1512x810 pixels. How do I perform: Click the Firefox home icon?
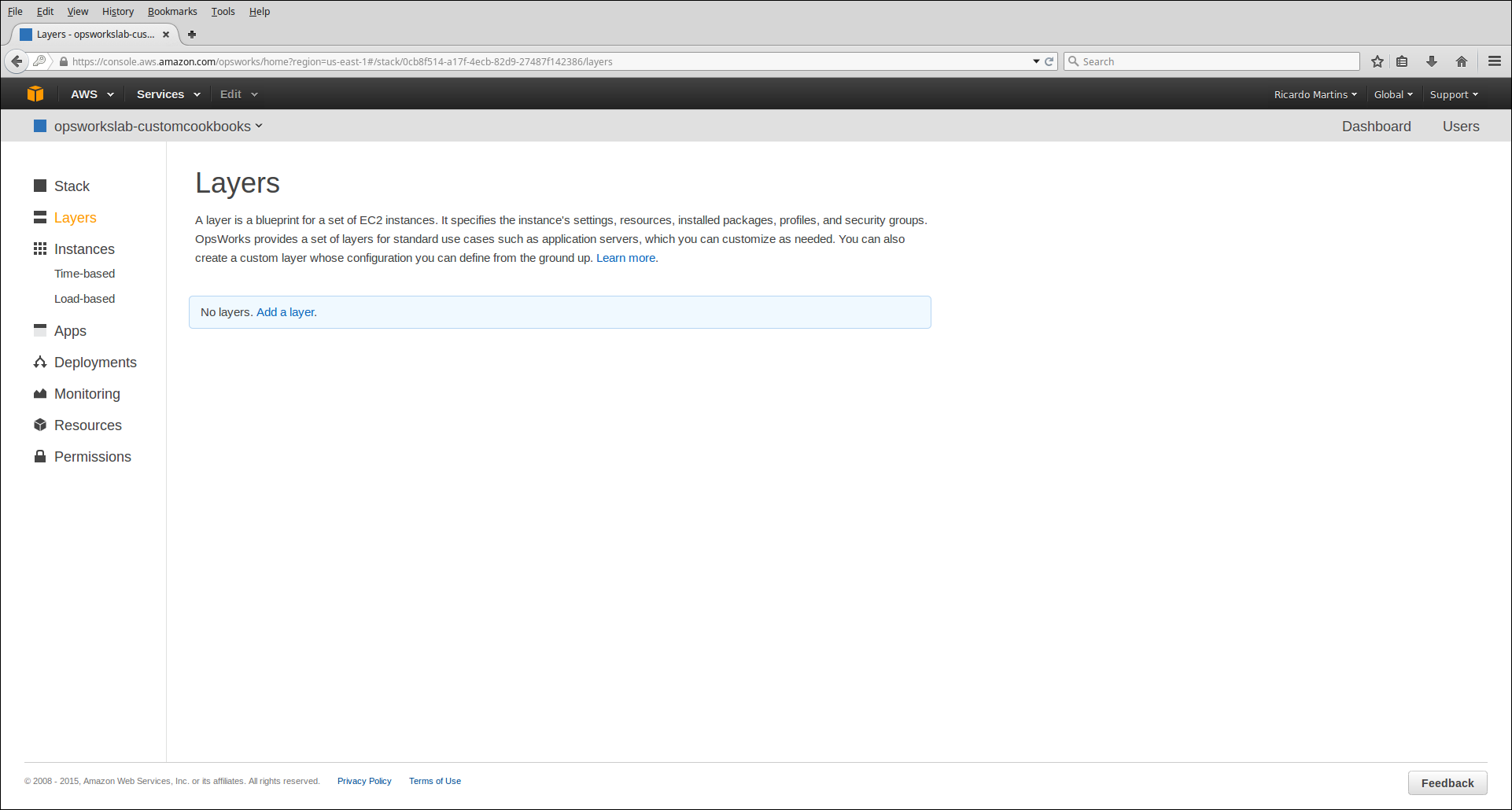coord(1461,61)
